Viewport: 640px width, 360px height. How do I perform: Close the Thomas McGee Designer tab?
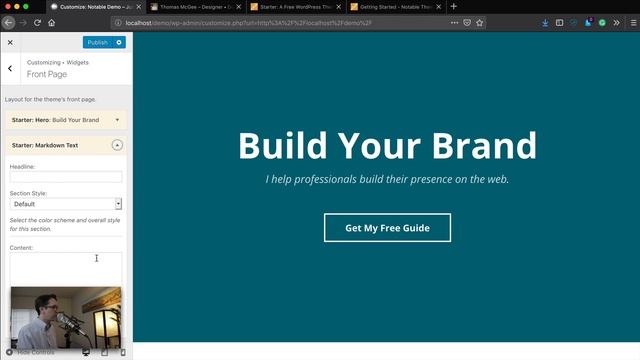click(x=239, y=7)
